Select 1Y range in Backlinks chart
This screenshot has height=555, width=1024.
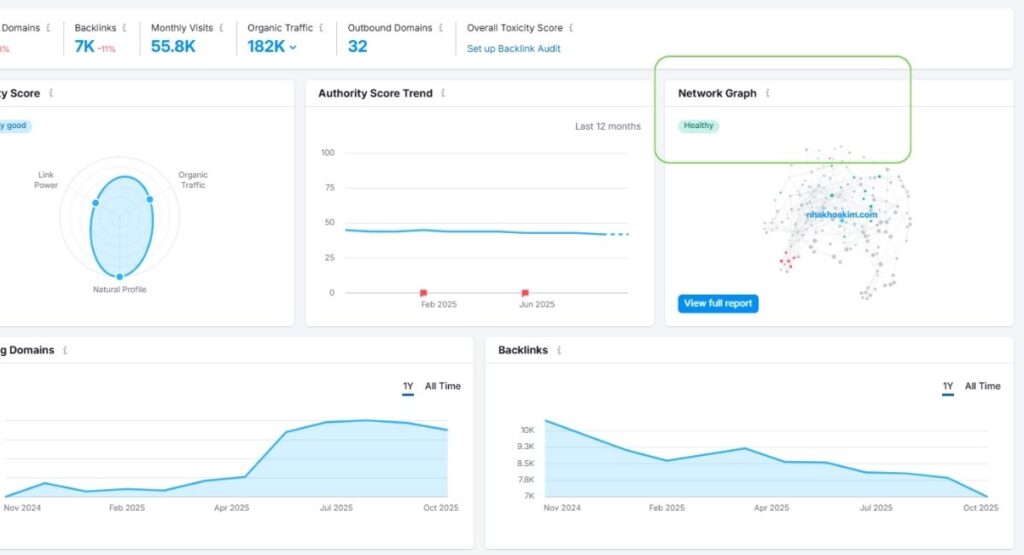pos(947,386)
